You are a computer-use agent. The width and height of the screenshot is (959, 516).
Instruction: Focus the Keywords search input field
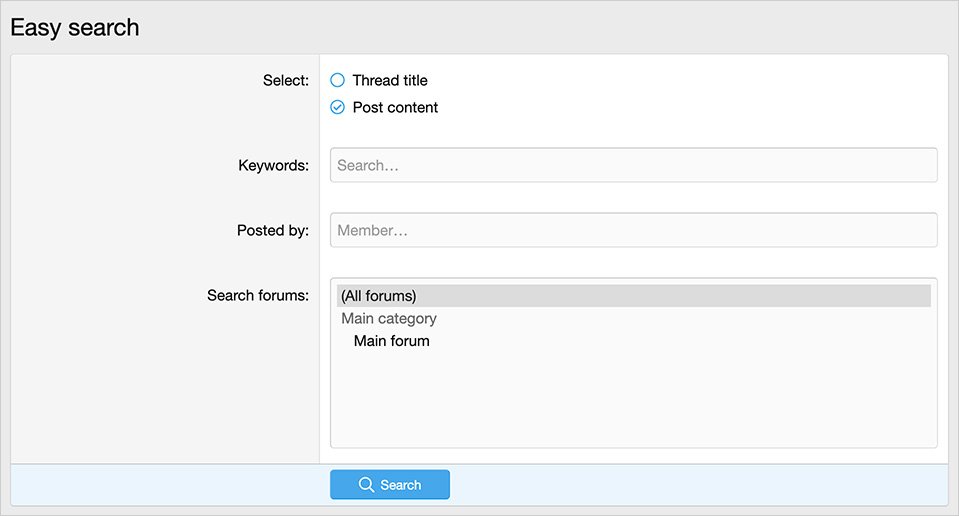coord(633,165)
